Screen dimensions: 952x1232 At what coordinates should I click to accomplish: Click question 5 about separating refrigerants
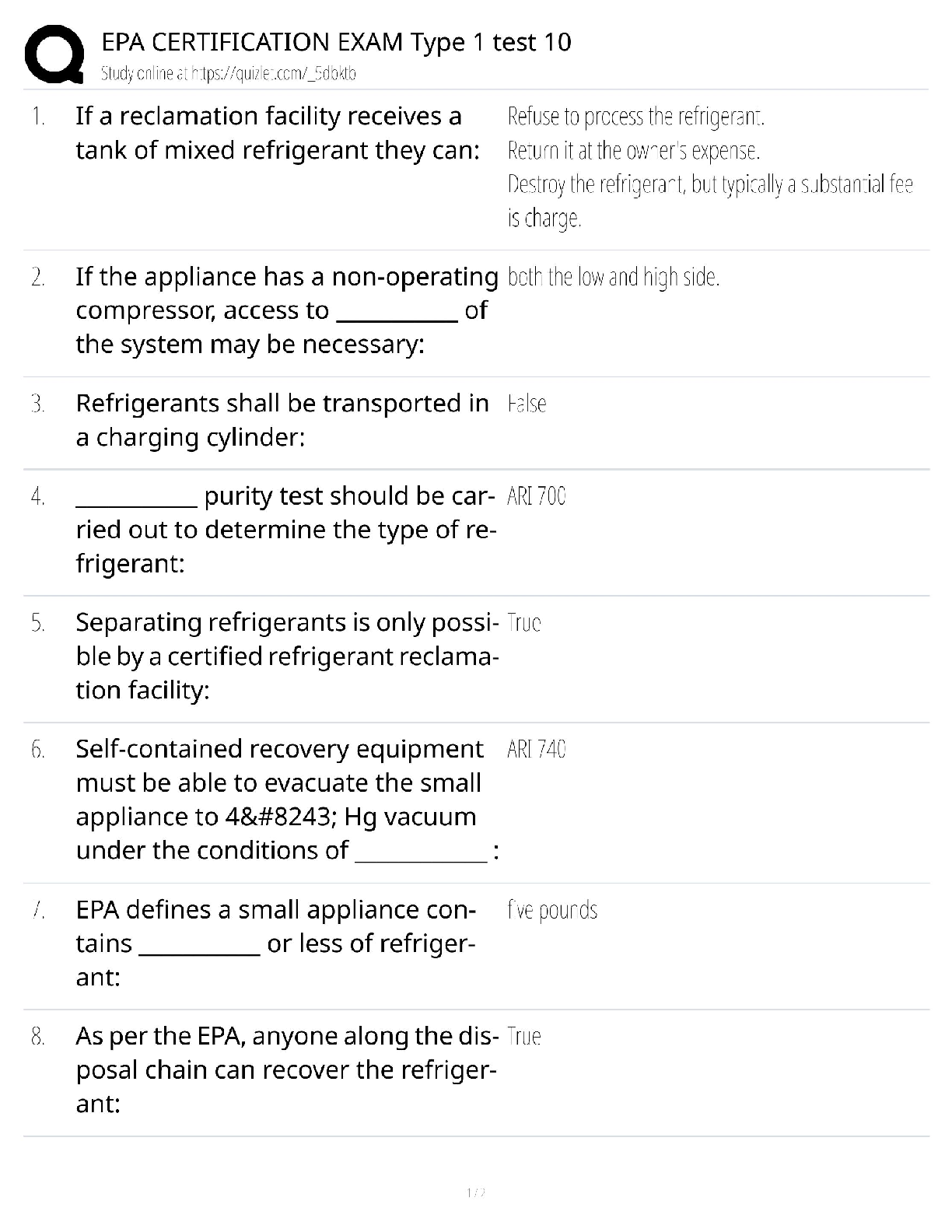click(x=286, y=656)
